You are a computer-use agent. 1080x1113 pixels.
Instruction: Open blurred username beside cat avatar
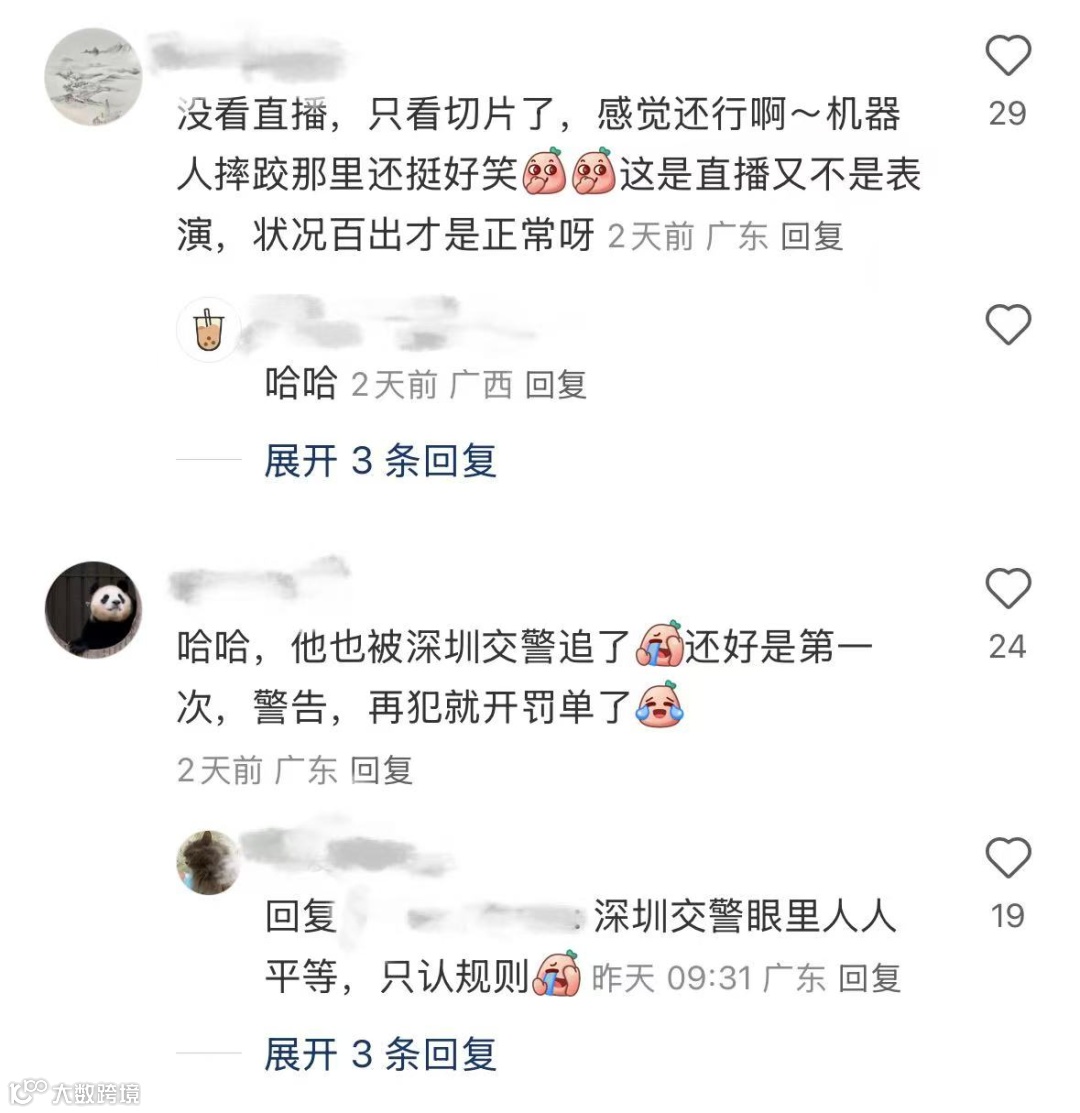click(348, 852)
